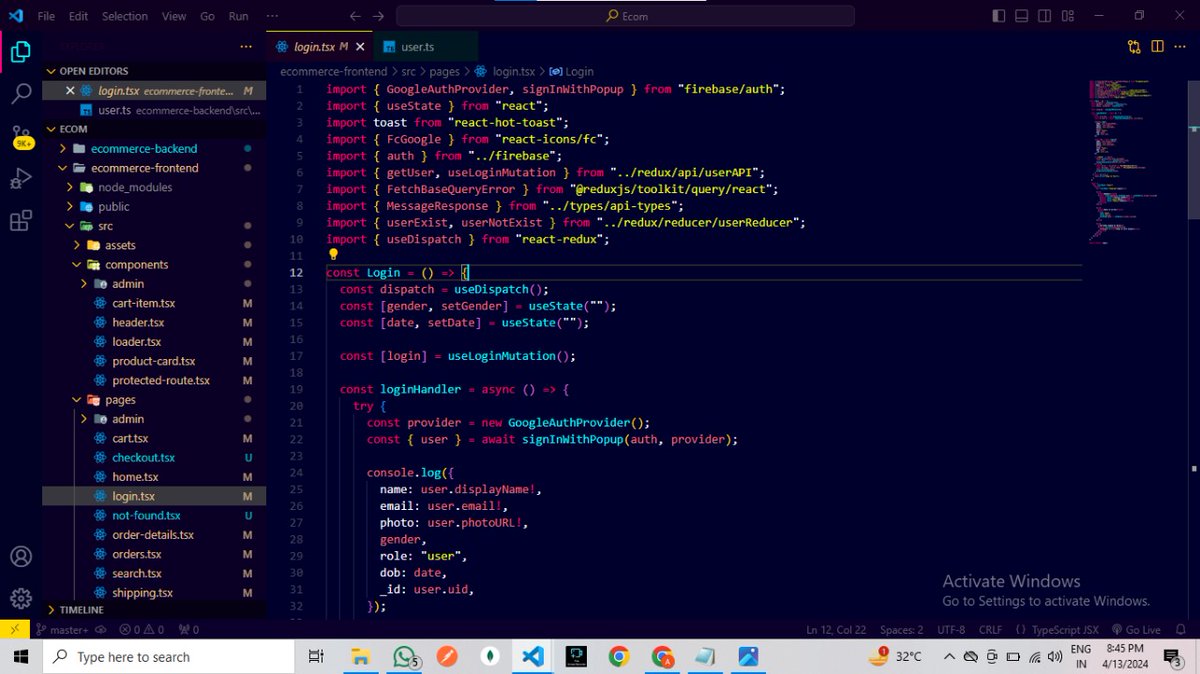Click the Spaces: 2 indentation setting

pos(901,630)
